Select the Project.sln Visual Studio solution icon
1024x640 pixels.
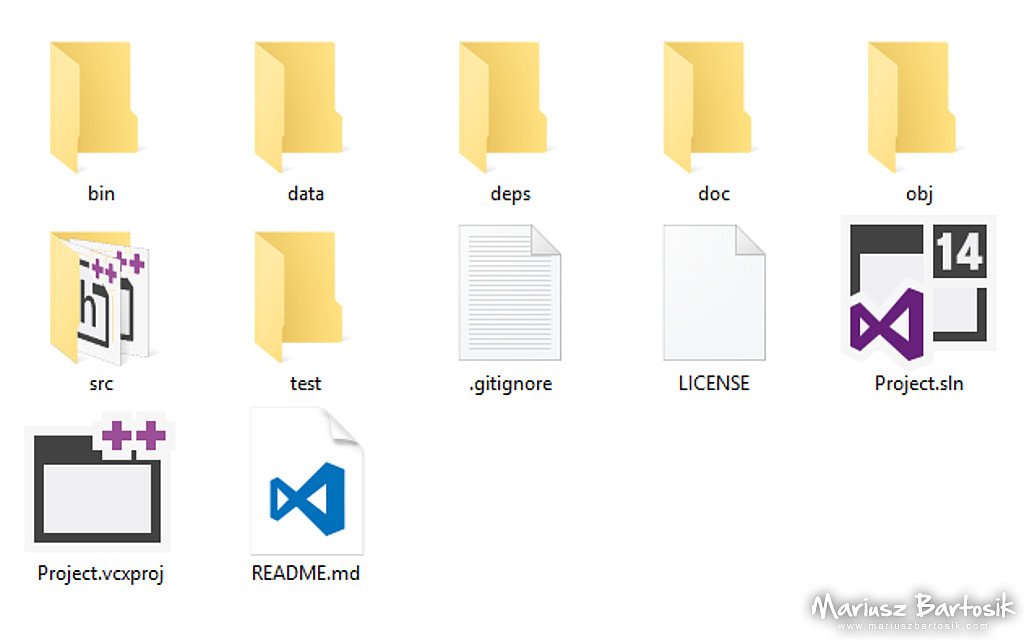click(x=918, y=289)
